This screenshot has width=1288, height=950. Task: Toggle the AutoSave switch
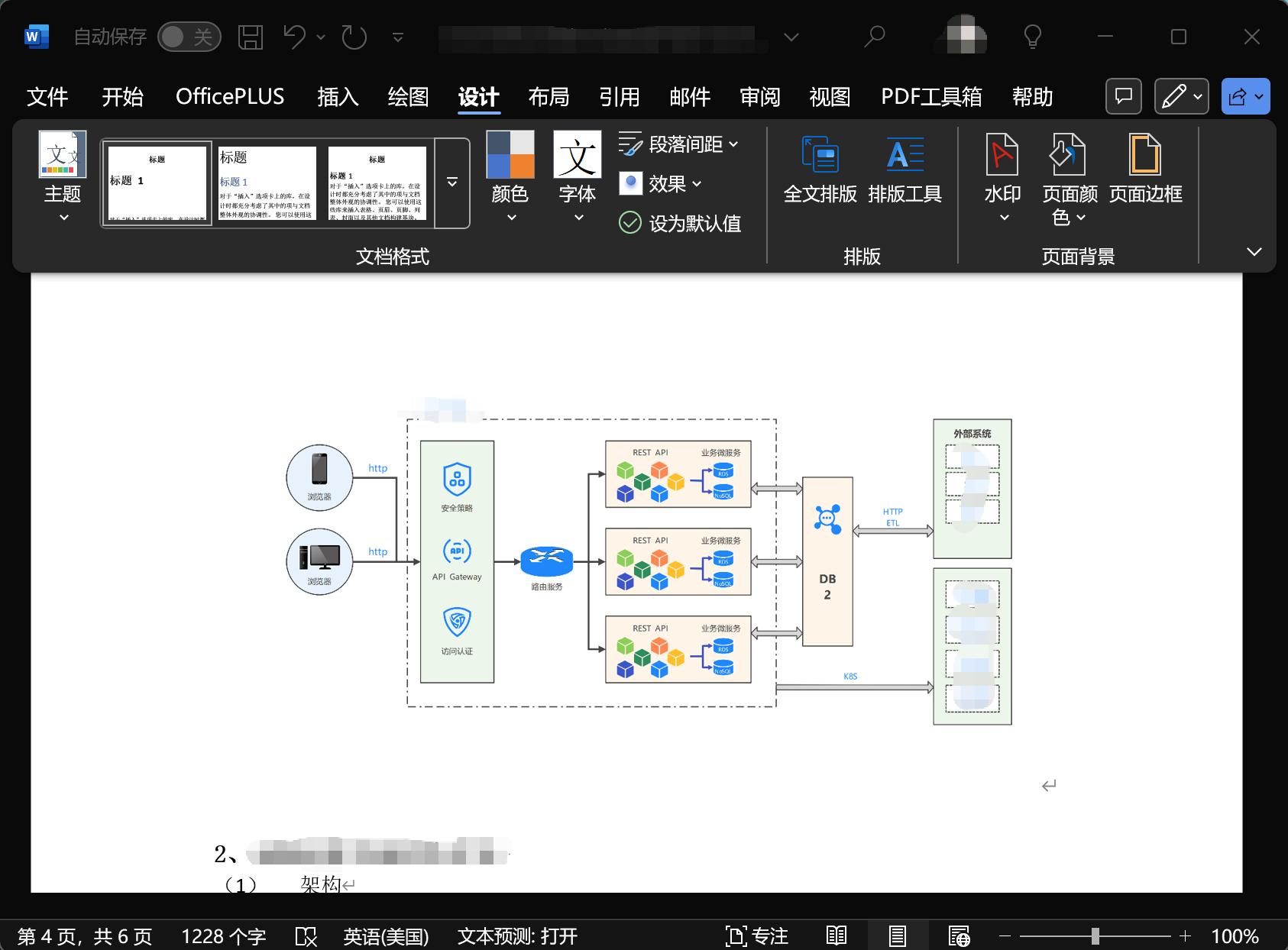click(x=189, y=37)
